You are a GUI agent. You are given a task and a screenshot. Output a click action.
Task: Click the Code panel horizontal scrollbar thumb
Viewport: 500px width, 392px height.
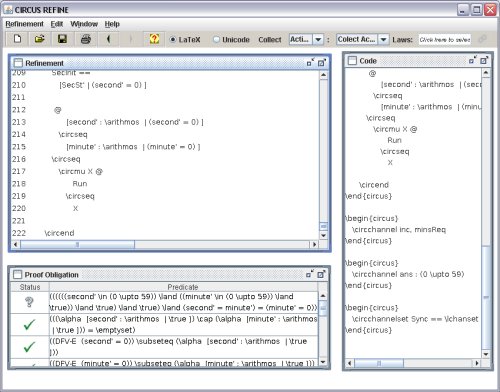[x=379, y=363]
